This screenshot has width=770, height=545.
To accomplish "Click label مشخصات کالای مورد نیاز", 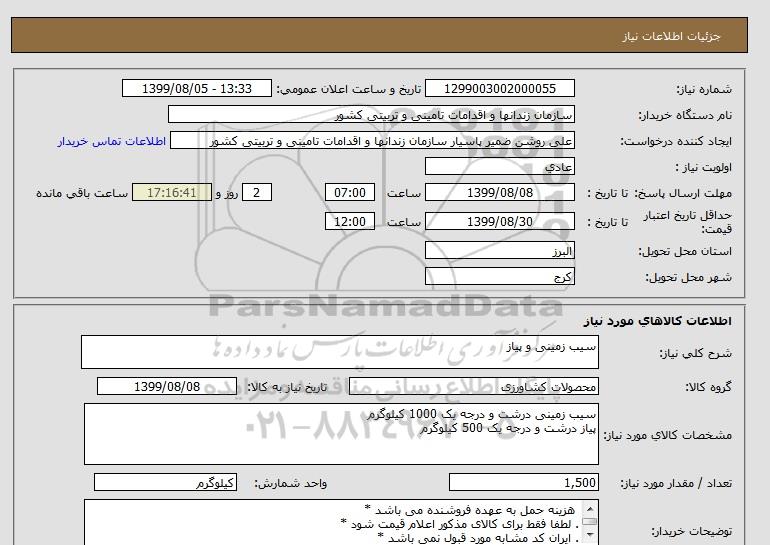I will tap(667, 435).
